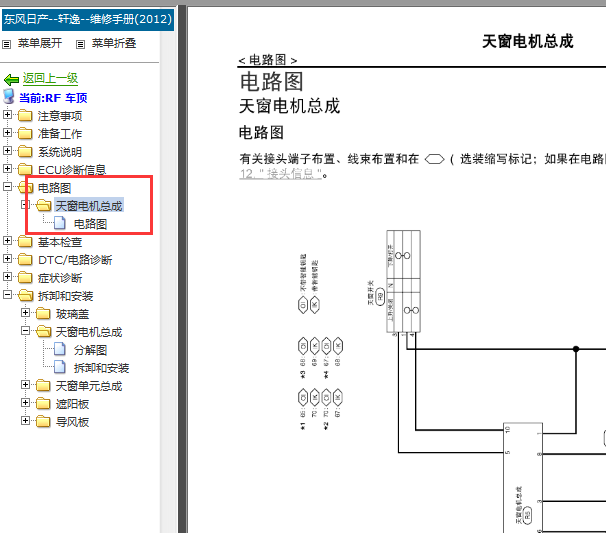606x533 pixels.
Task: Open the 电路图 page under 天窗电机总成
Action: pyautogui.click(x=90, y=224)
